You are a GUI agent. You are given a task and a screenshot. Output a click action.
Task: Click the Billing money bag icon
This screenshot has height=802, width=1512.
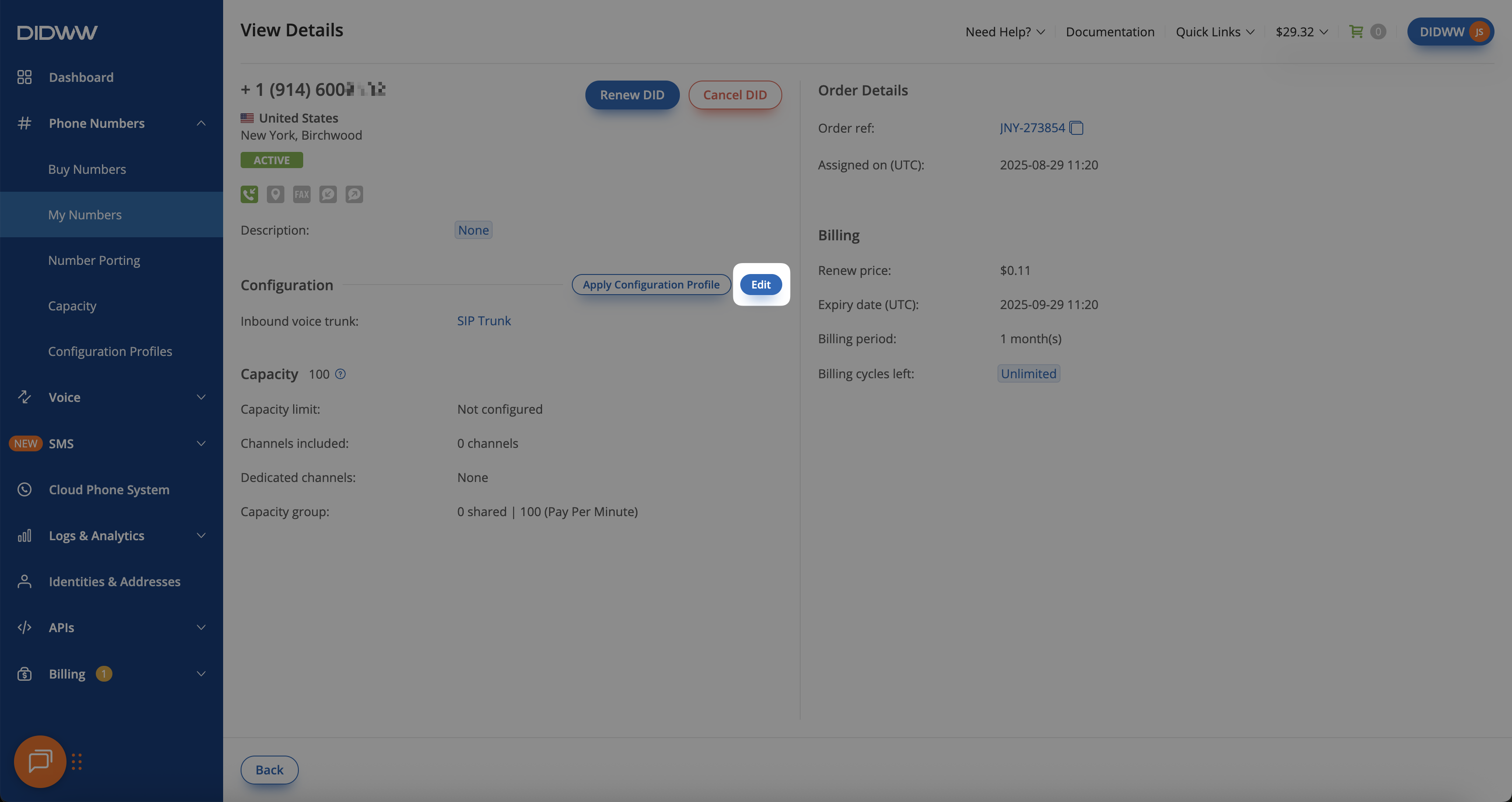24,673
